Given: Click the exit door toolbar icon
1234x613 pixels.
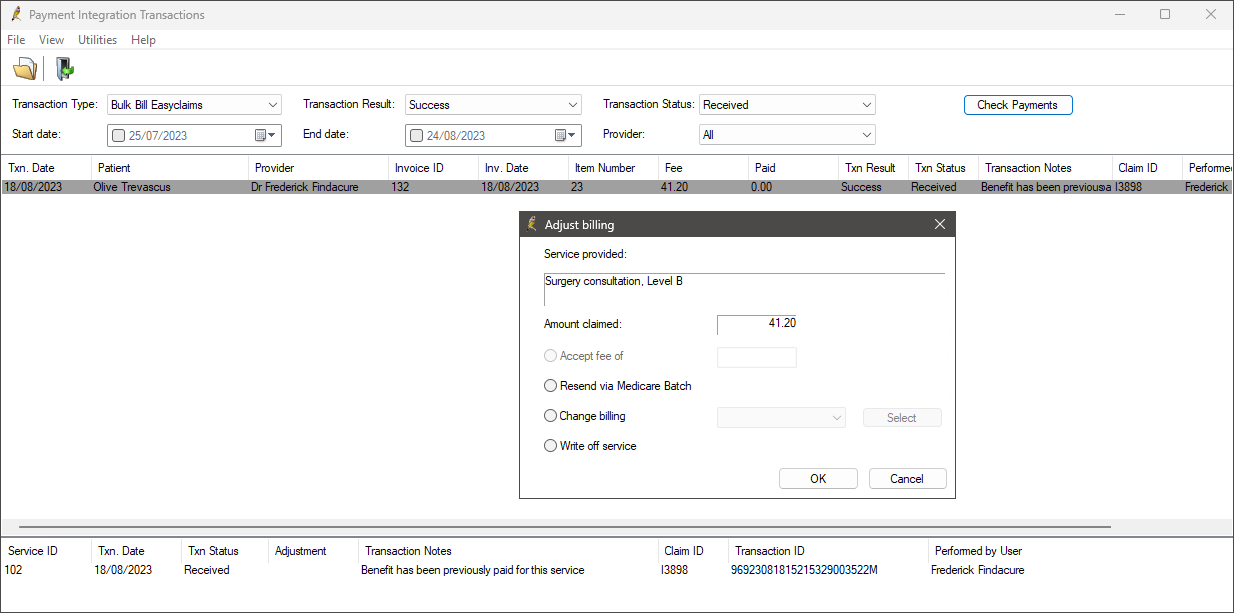Looking at the screenshot, I should tap(65, 69).
